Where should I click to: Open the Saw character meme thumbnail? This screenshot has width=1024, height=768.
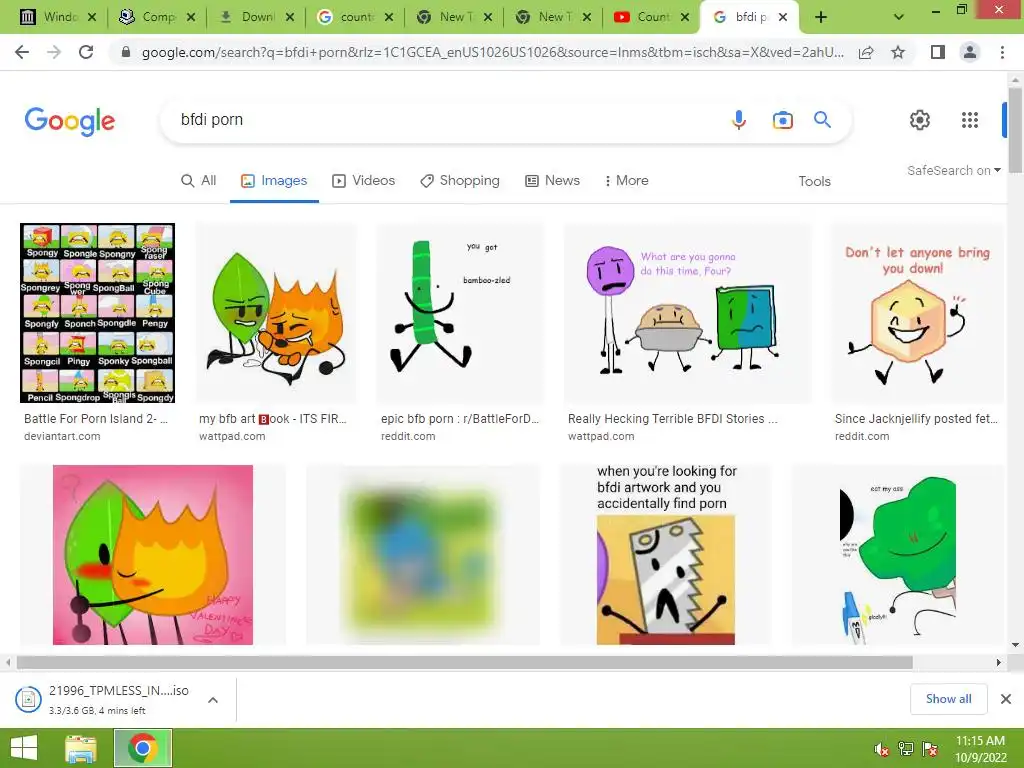coord(665,554)
